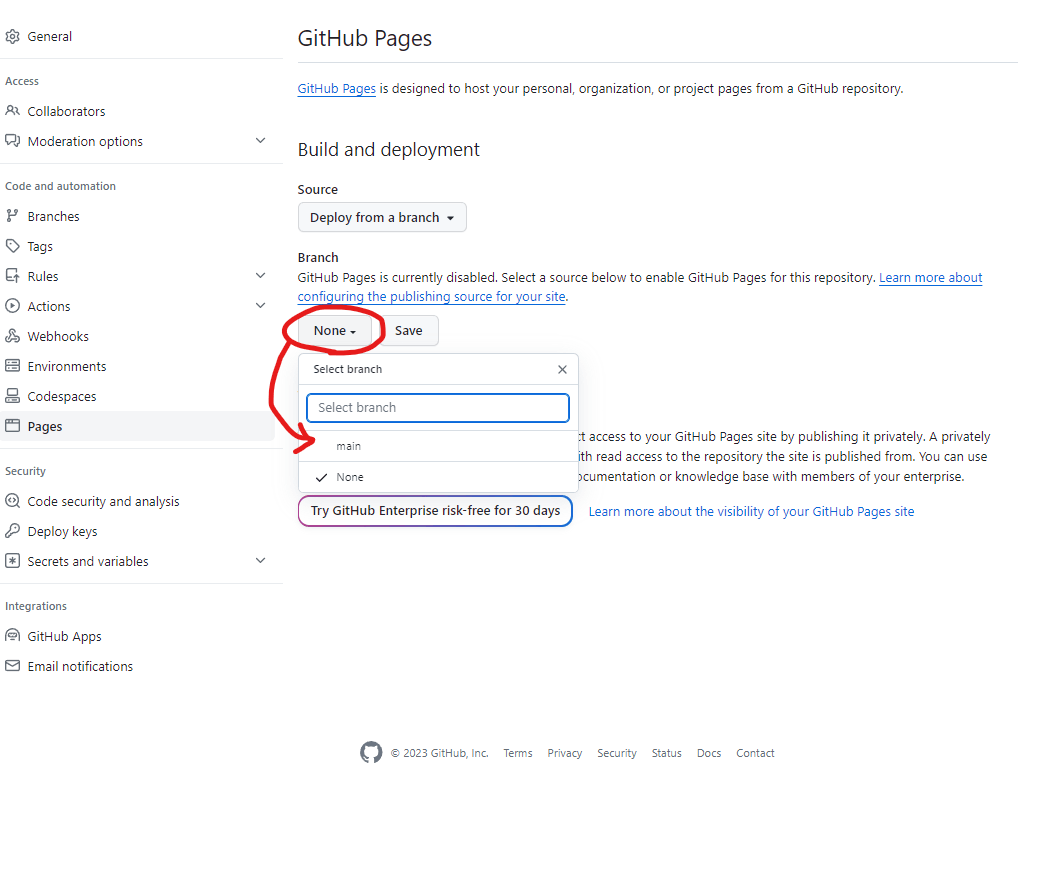The image size is (1047, 887).
Task: Click the Tags label icon
Action: [x=12, y=246]
